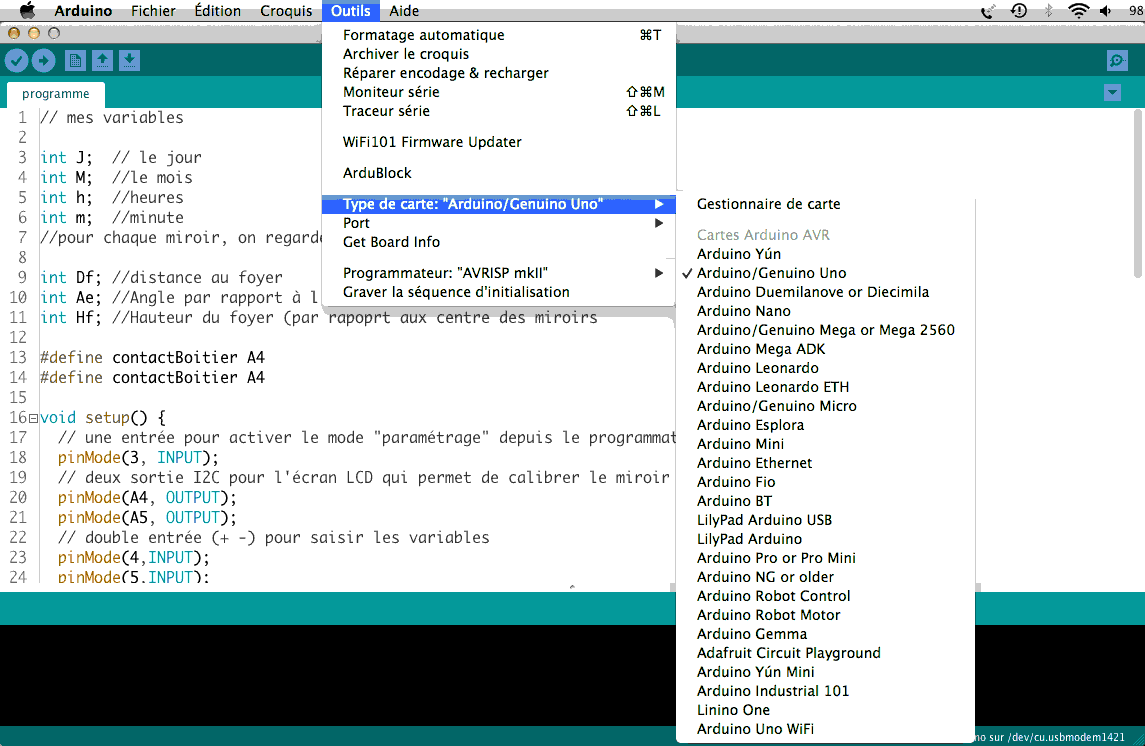Image resolution: width=1145 pixels, height=746 pixels.
Task: Open the Croquis menu
Action: click(x=286, y=11)
